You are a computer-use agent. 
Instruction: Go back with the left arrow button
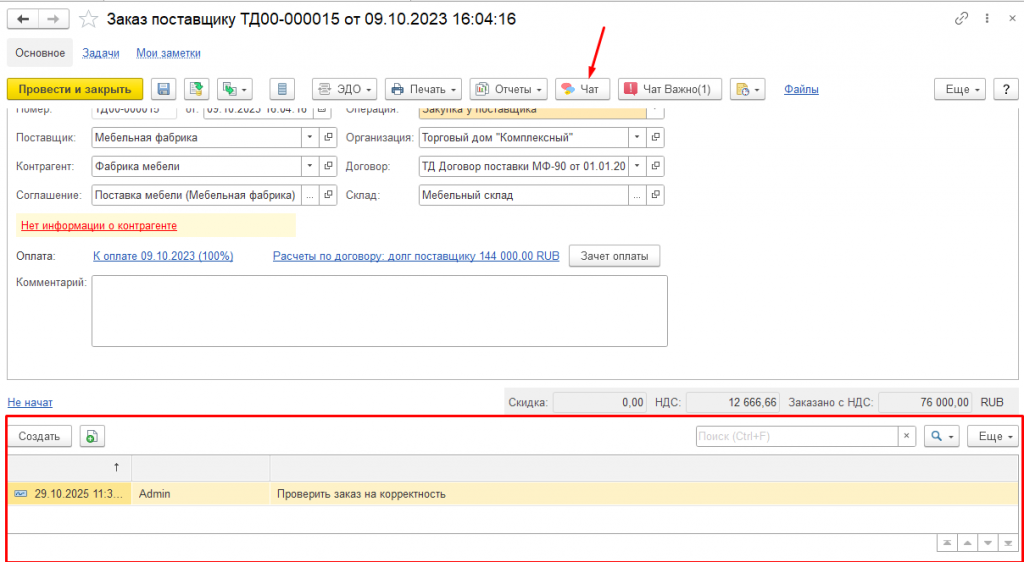tap(24, 19)
